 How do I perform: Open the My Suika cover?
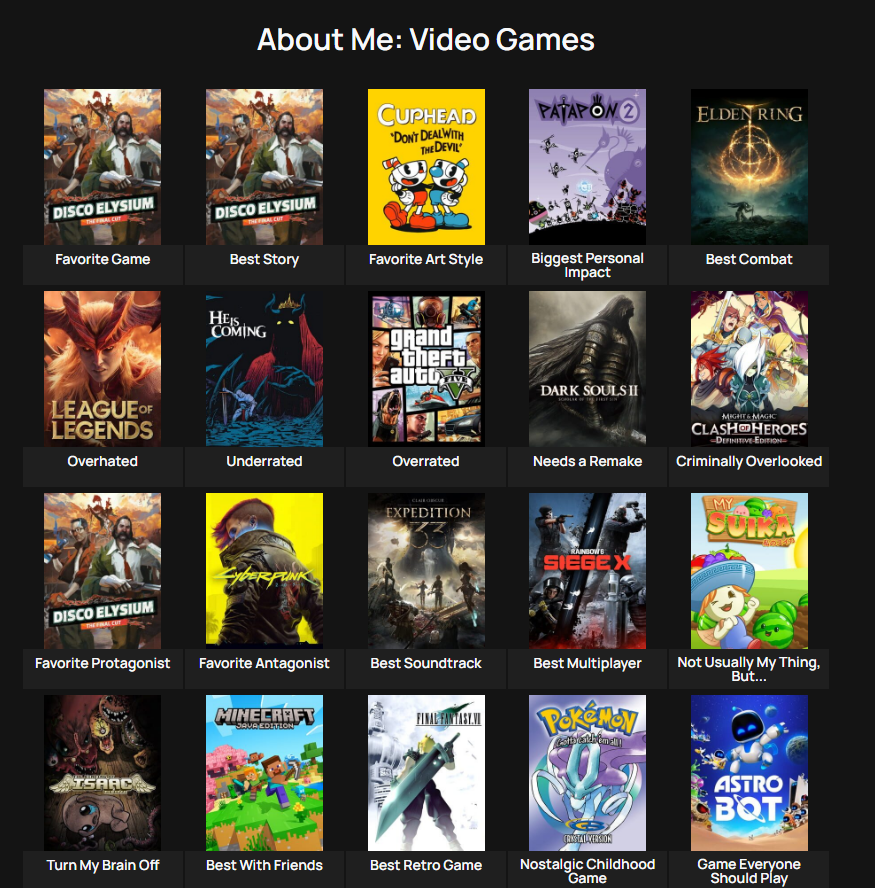click(749, 571)
